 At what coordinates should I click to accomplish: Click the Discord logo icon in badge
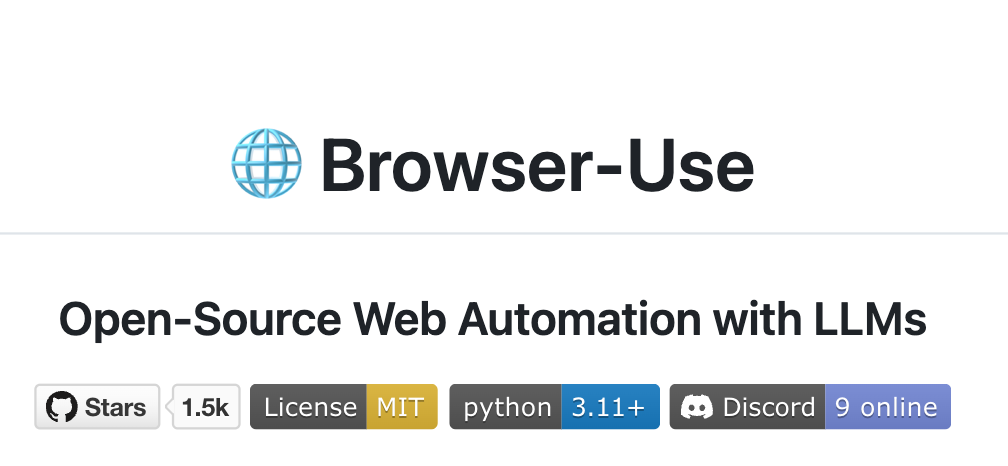[697, 408]
